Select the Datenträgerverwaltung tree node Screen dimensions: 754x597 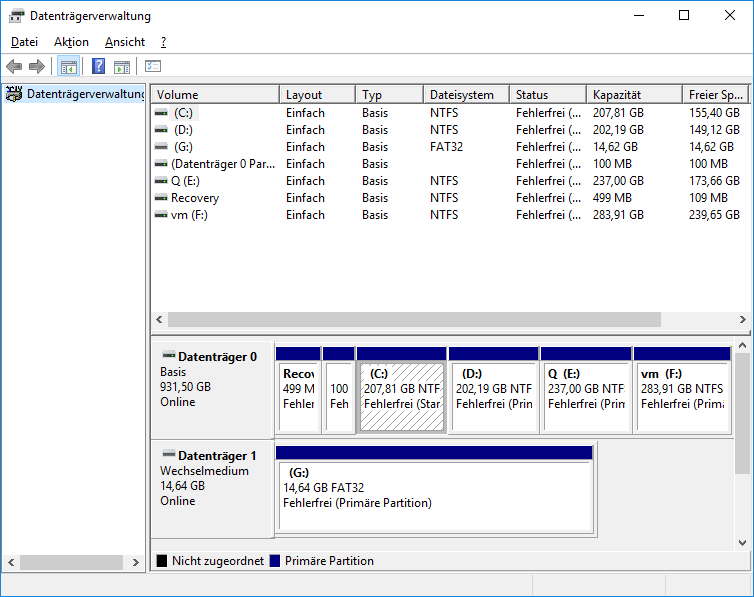pyautogui.click(x=75, y=94)
